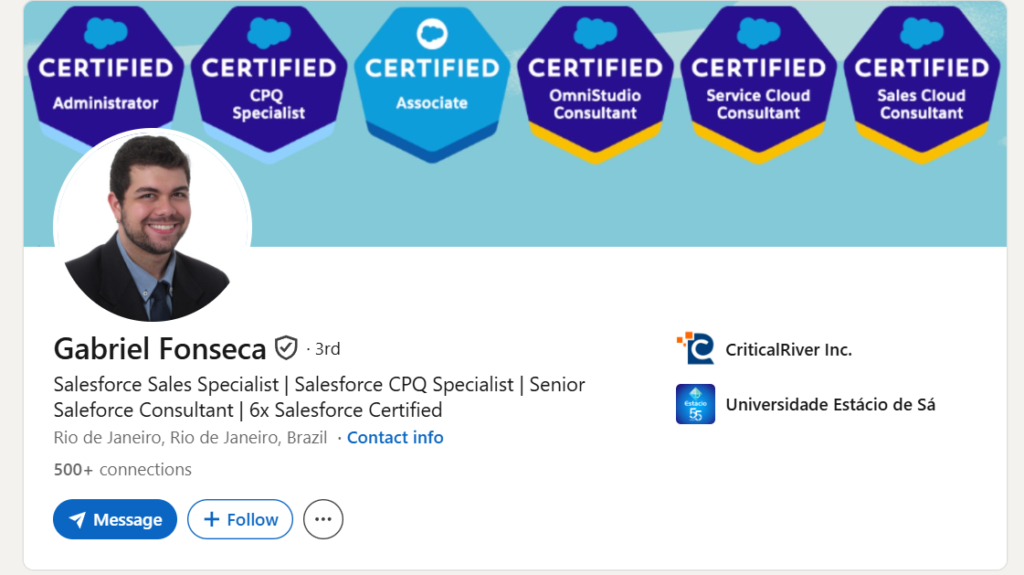Go to Universidade Estácio de Sá name link
1024x575 pixels.
[830, 404]
